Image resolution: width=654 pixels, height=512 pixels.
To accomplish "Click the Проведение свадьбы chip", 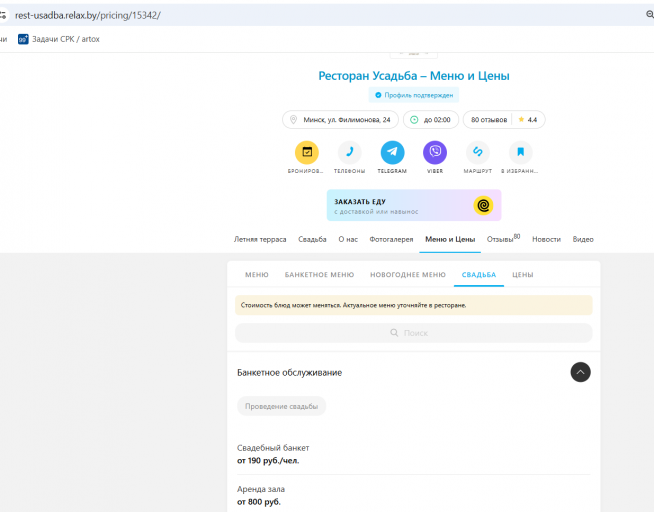I will click(282, 406).
